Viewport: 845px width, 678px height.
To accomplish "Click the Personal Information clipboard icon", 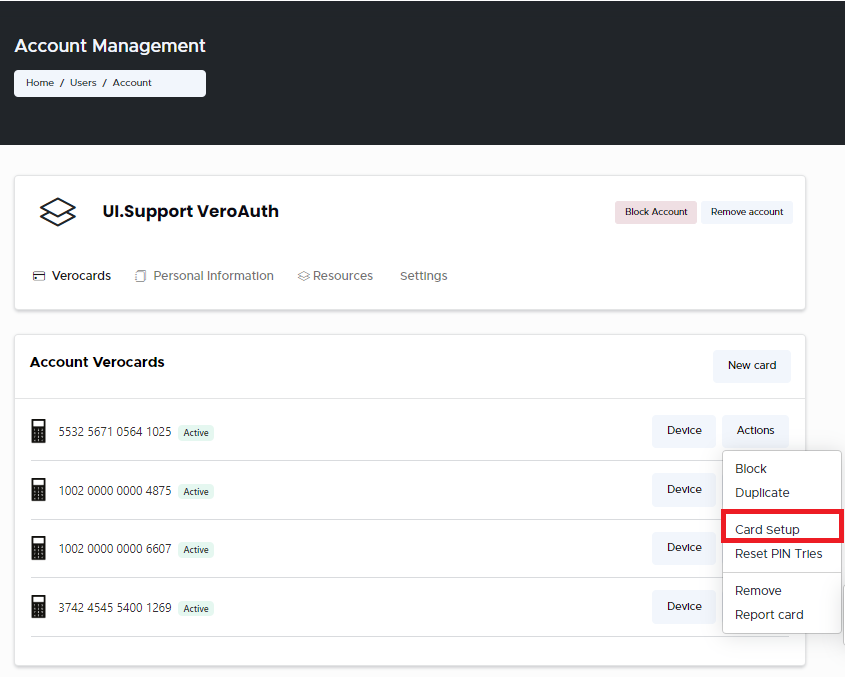I will 140,275.
